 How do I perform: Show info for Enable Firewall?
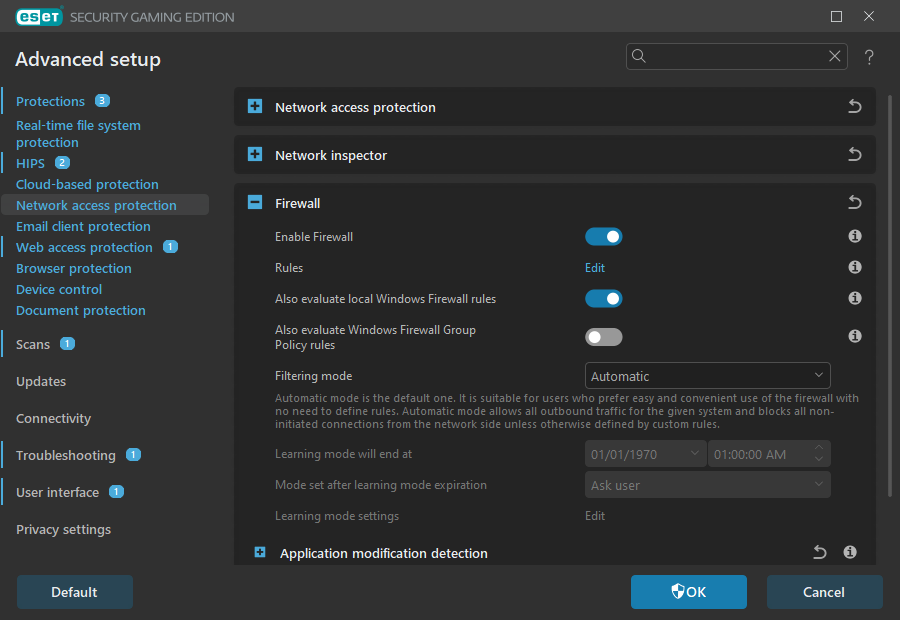(855, 237)
